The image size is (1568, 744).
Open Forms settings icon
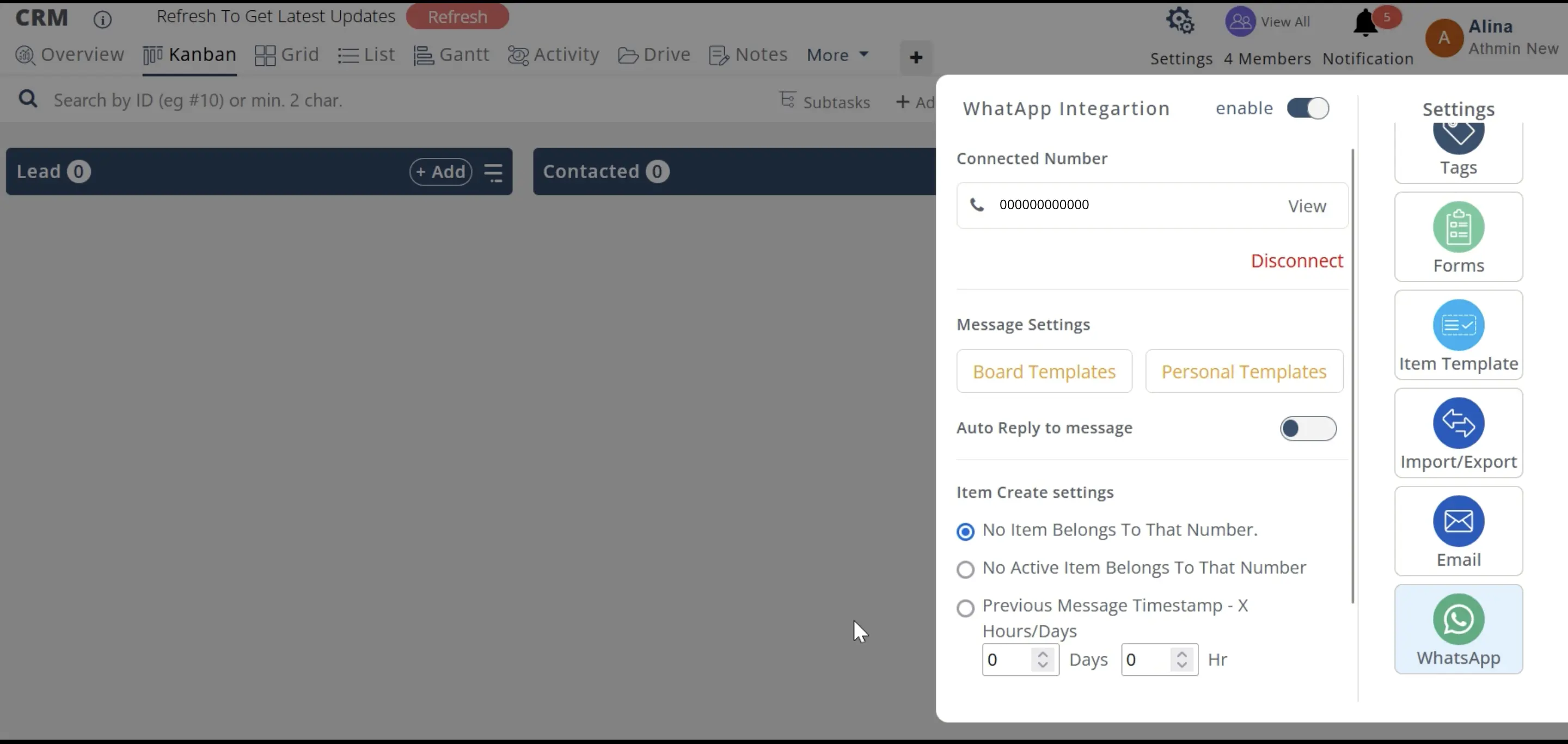click(x=1459, y=227)
